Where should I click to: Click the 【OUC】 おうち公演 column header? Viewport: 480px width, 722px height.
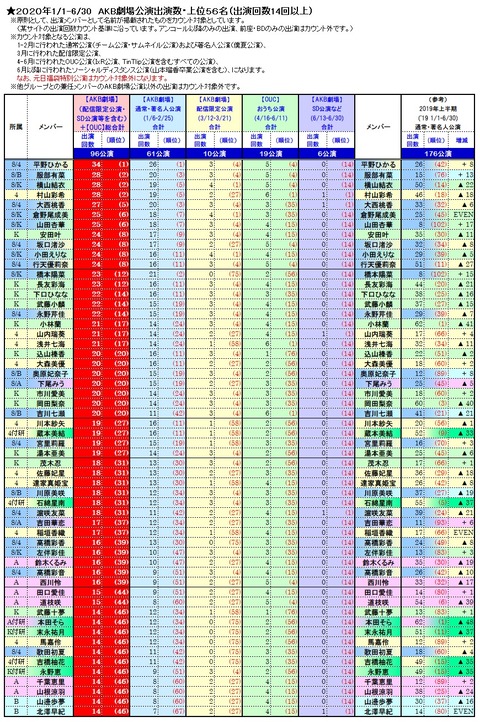270,113
